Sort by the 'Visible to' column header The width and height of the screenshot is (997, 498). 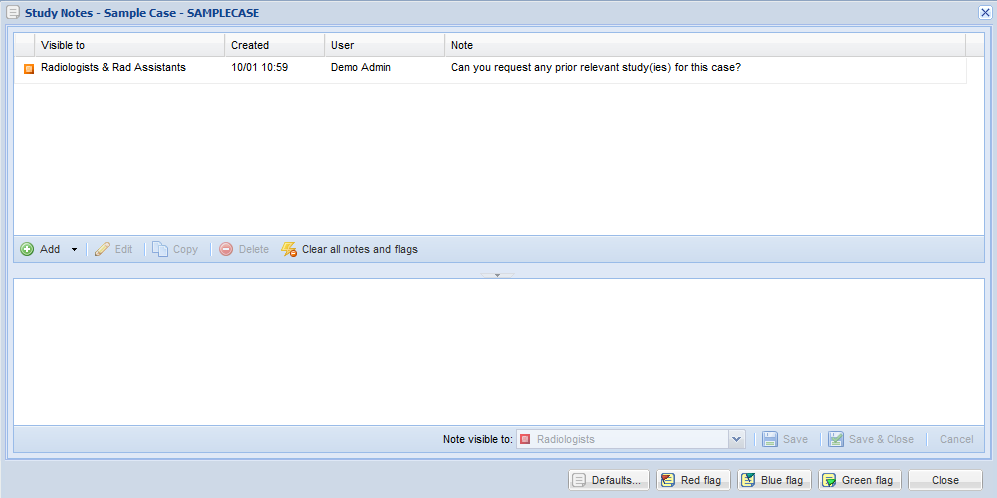tap(129, 45)
